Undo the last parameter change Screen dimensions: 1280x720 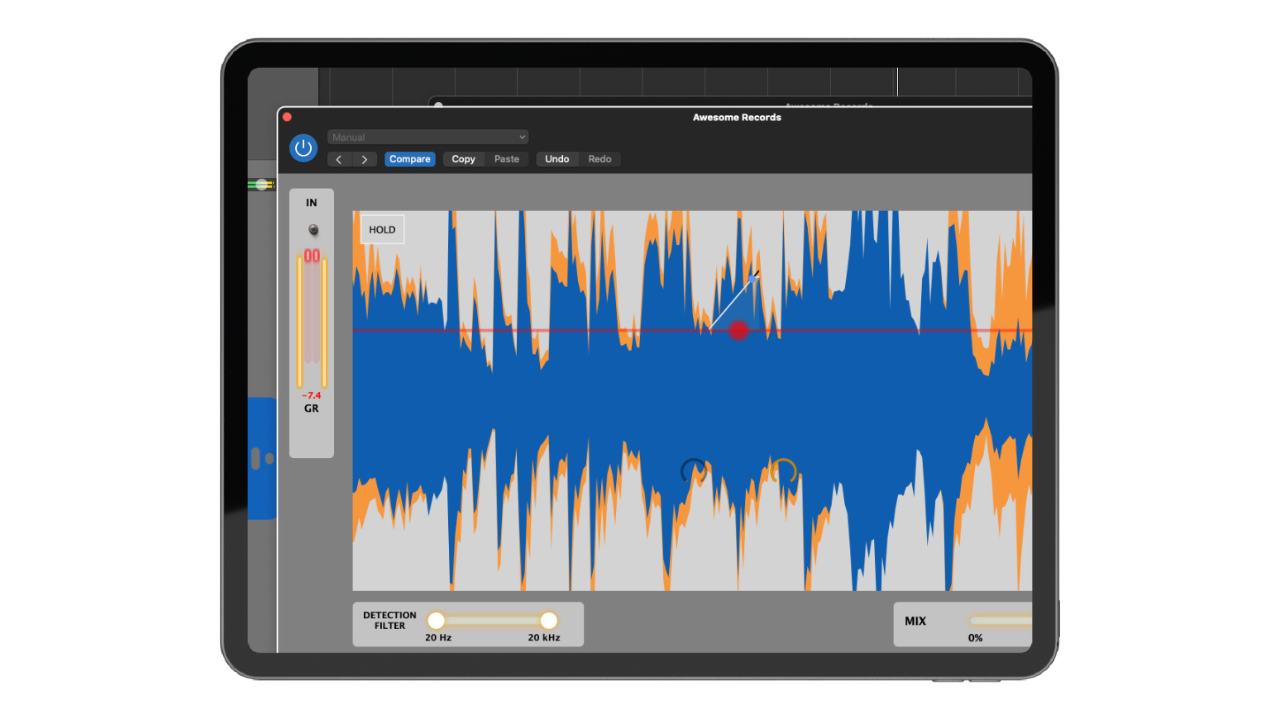point(557,159)
